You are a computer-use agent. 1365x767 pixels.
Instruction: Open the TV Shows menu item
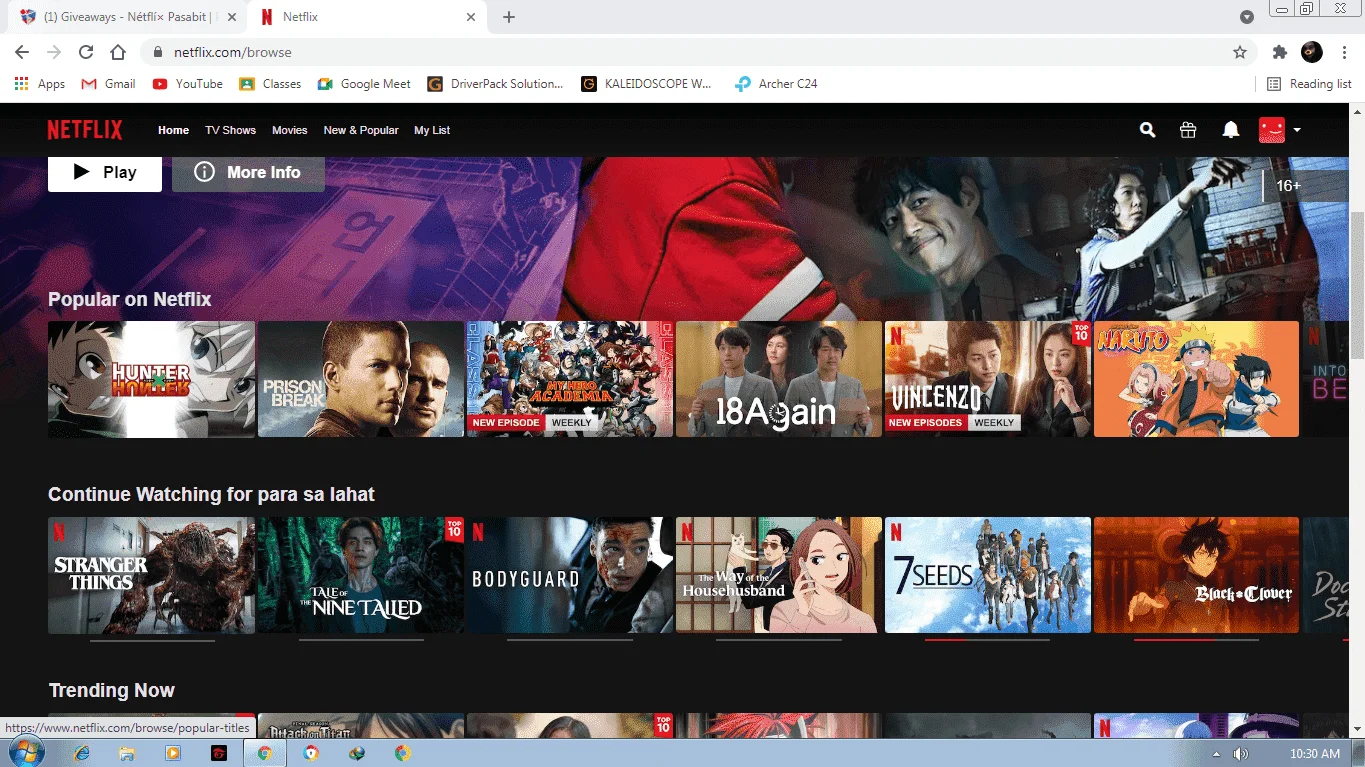coord(231,130)
